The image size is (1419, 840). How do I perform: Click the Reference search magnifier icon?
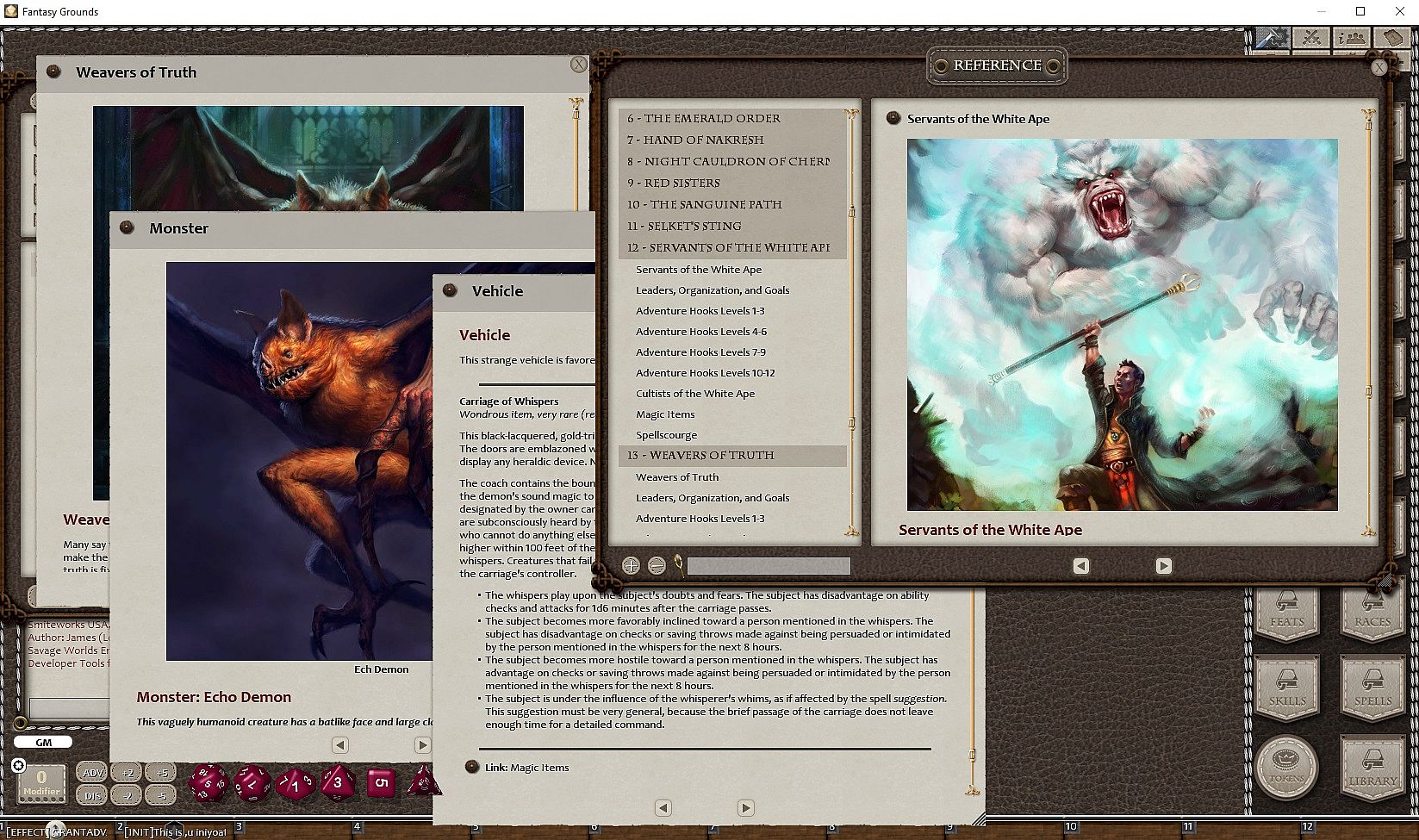pos(679,565)
